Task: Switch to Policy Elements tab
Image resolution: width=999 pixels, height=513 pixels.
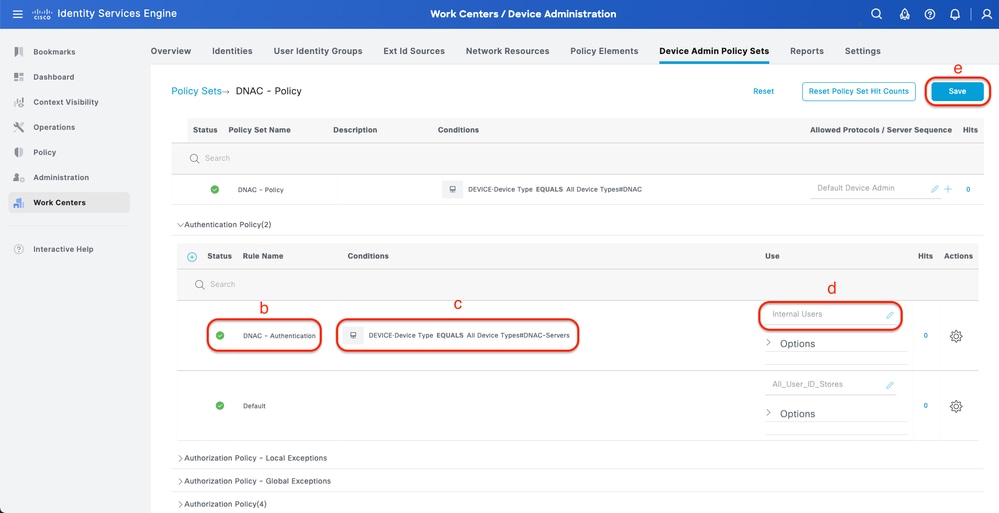Action: pos(604,51)
